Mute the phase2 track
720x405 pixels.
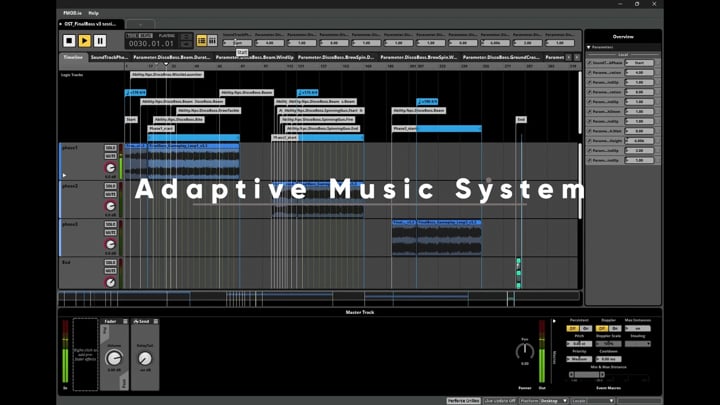(110, 193)
